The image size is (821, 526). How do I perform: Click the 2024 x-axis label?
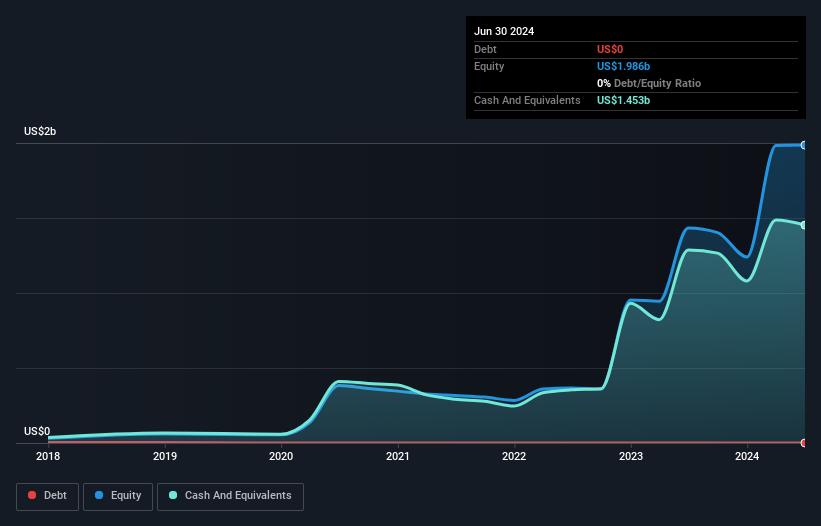pyautogui.click(x=747, y=457)
